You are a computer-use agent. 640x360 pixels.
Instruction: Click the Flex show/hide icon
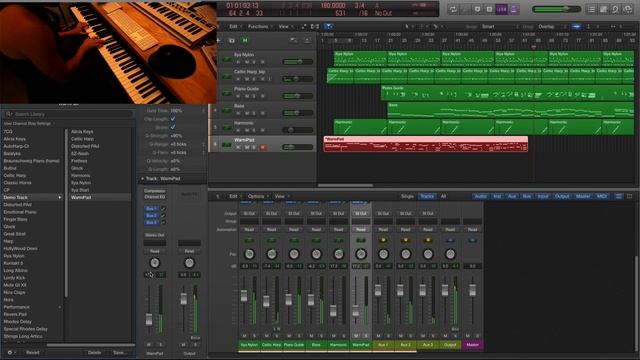pyautogui.click(x=315, y=27)
